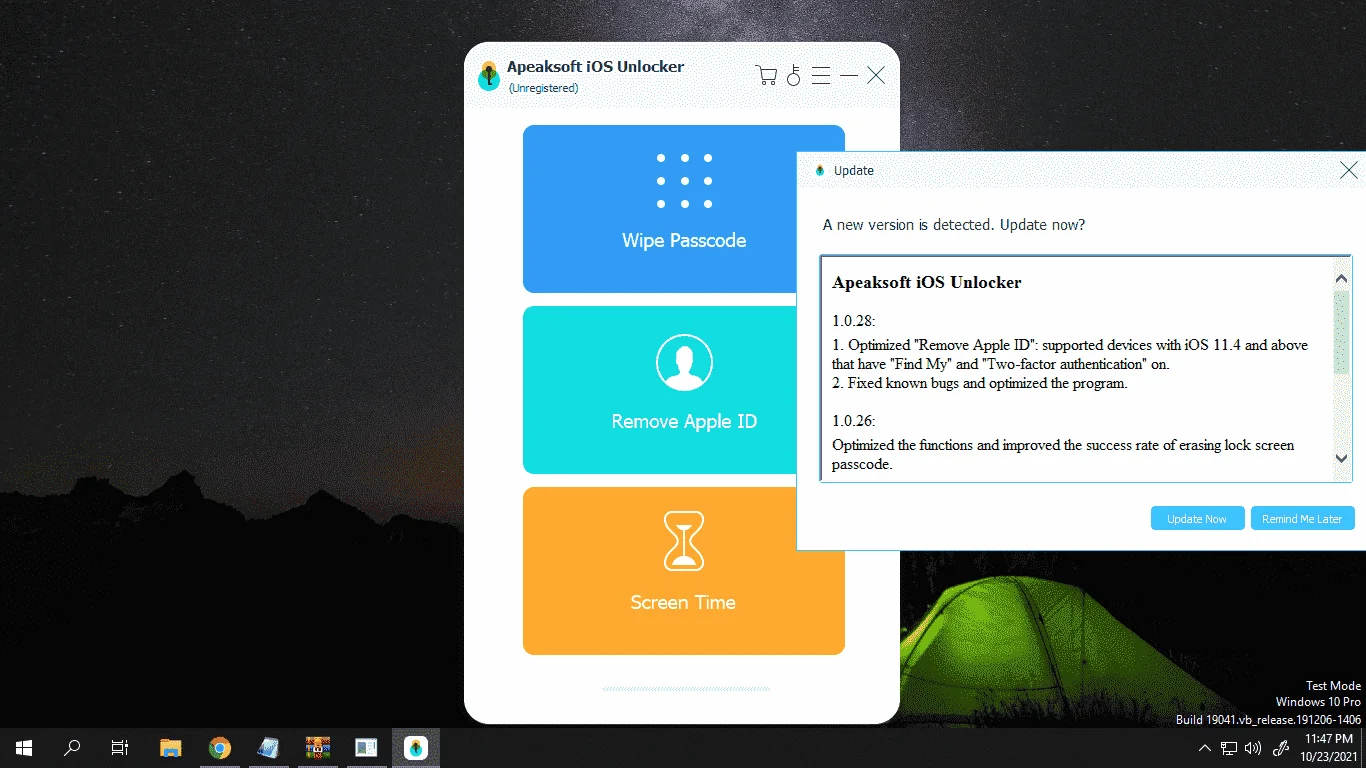
Task: Open File Explorer from taskbar
Action: point(171,748)
